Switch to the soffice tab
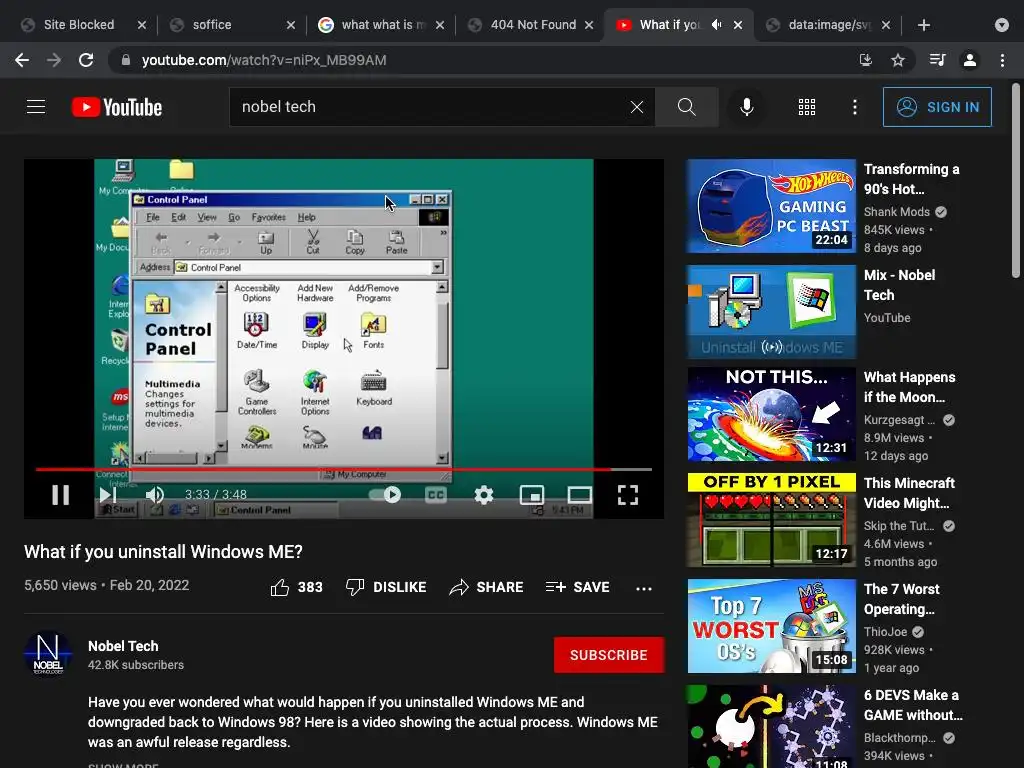 (x=212, y=25)
